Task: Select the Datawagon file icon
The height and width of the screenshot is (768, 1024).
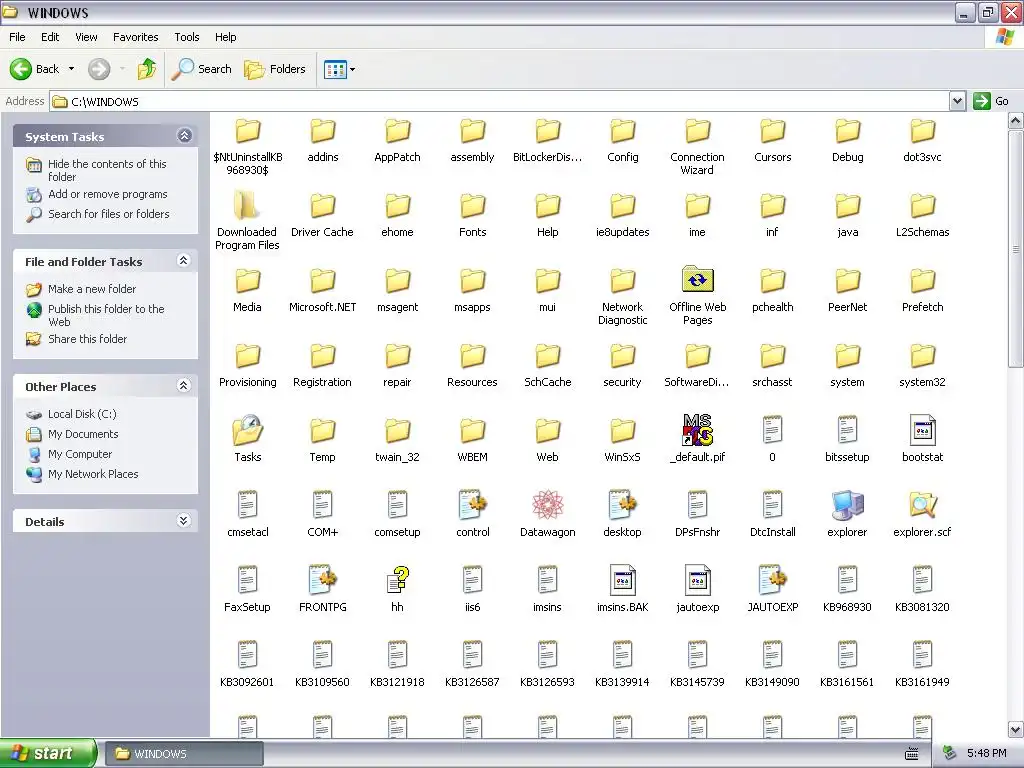Action: click(x=547, y=505)
